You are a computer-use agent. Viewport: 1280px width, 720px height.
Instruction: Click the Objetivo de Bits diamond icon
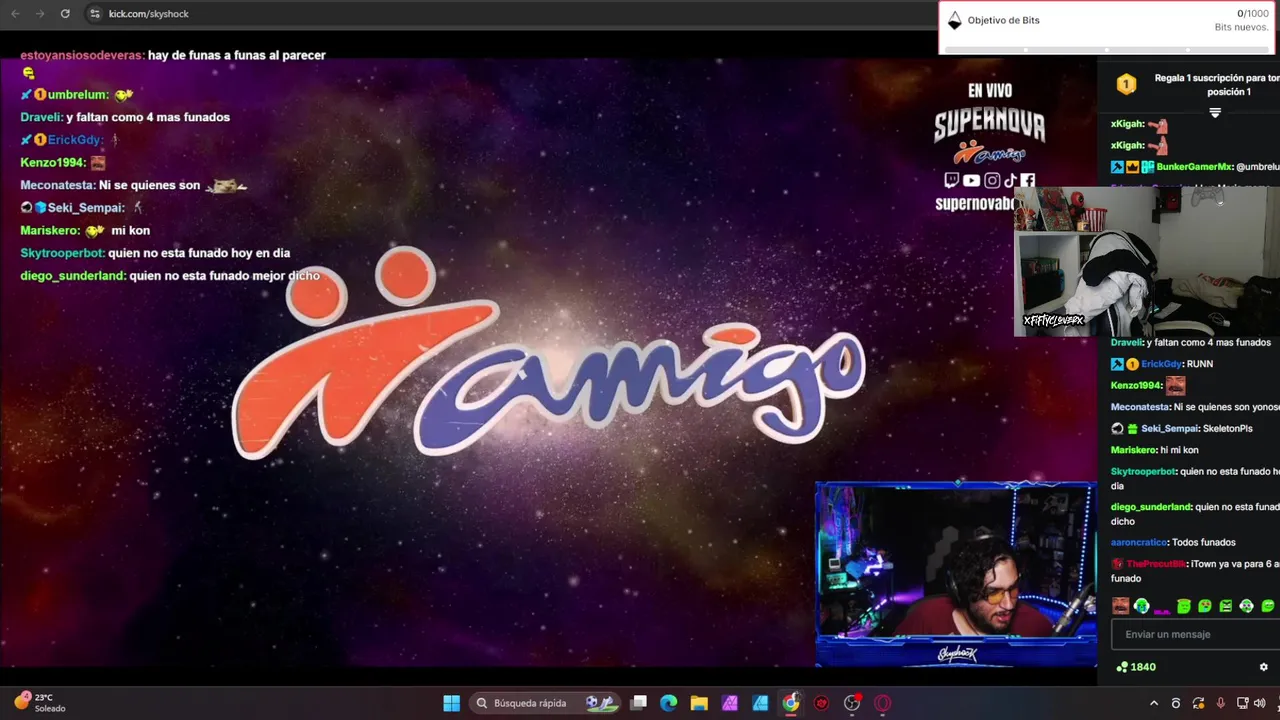[954, 20]
